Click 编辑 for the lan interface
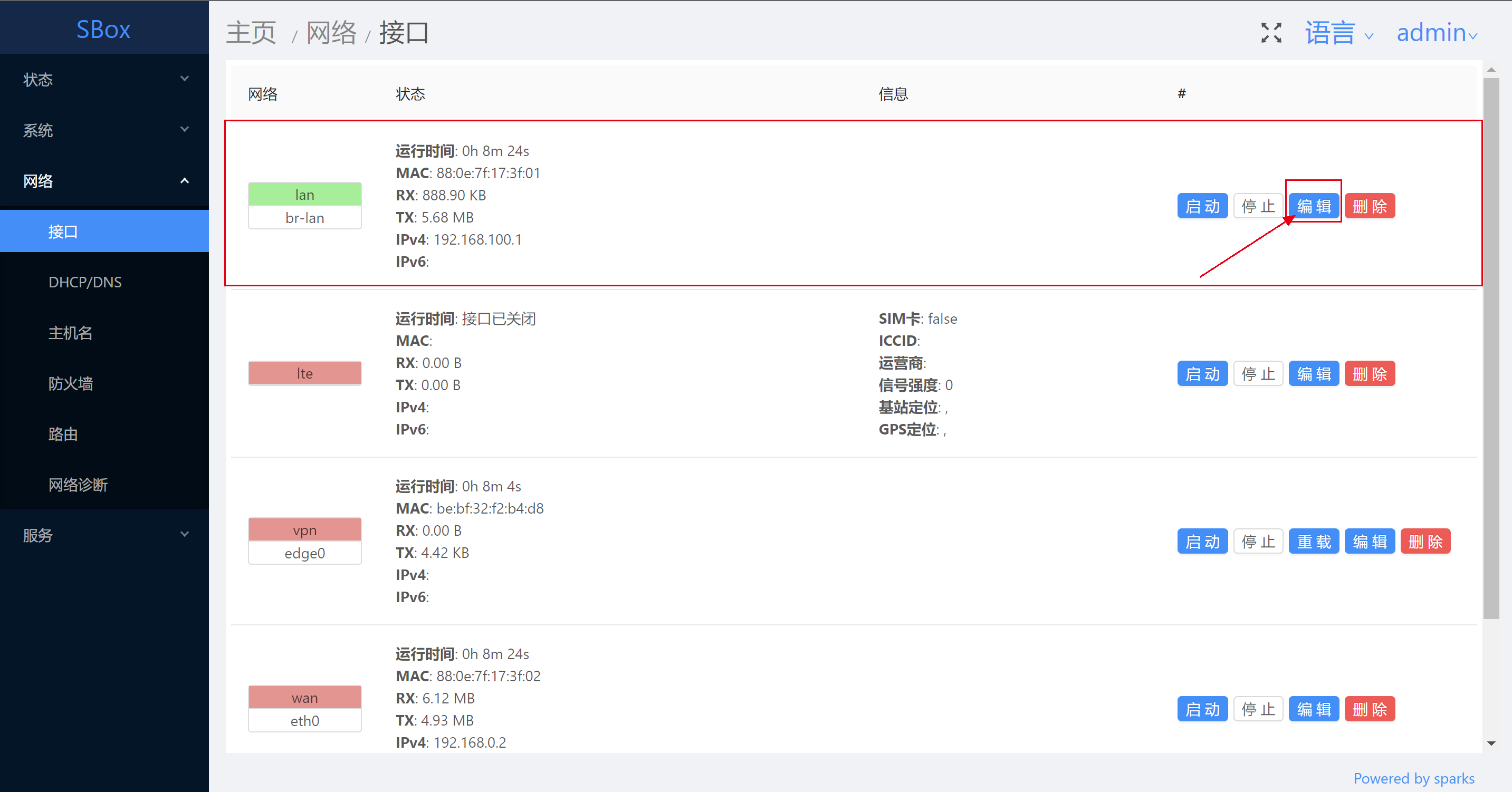The height and width of the screenshot is (792, 1512). pyautogui.click(x=1313, y=206)
